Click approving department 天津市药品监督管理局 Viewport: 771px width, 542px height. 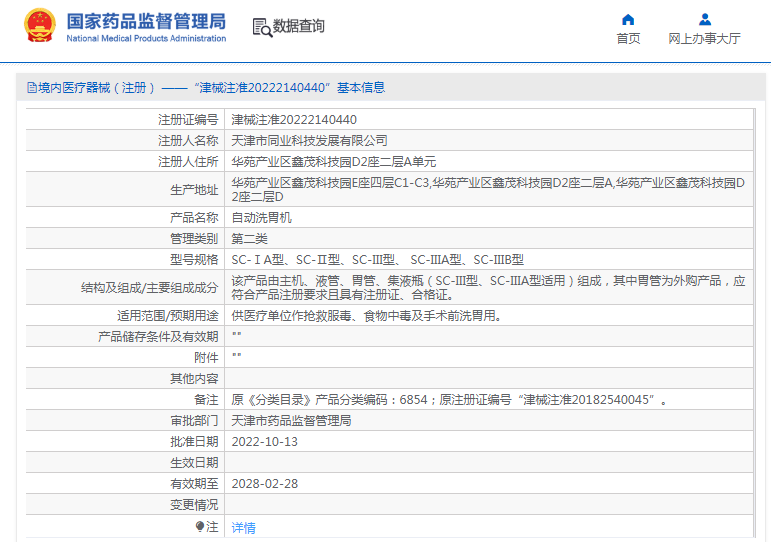click(291, 421)
